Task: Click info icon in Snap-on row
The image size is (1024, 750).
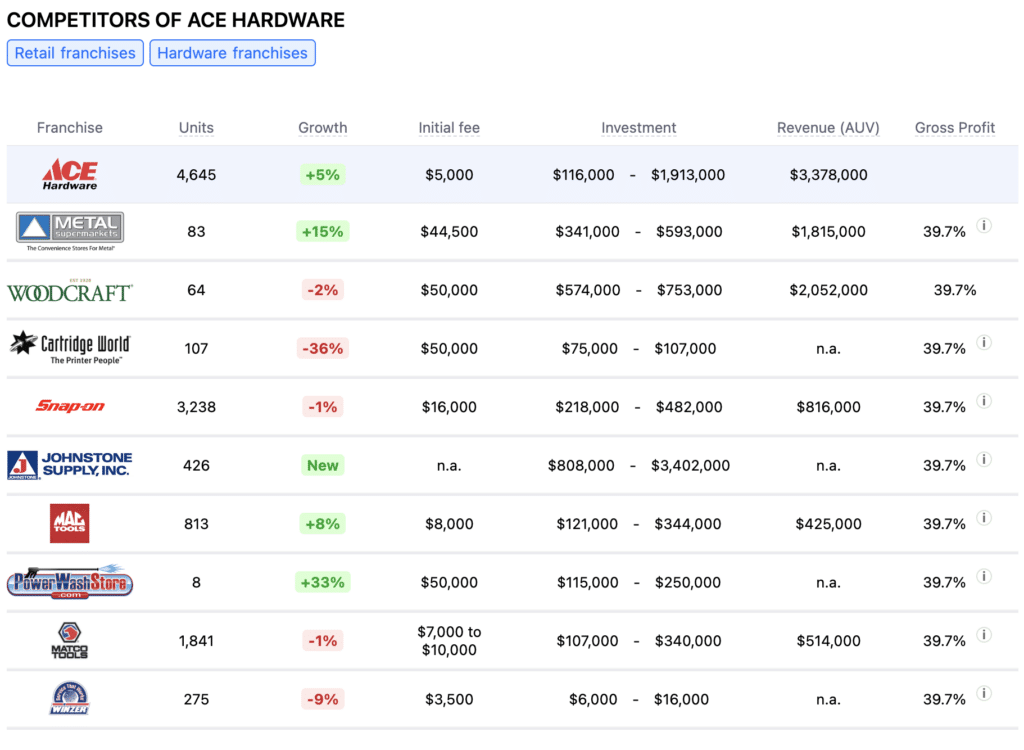Action: pos(984,400)
